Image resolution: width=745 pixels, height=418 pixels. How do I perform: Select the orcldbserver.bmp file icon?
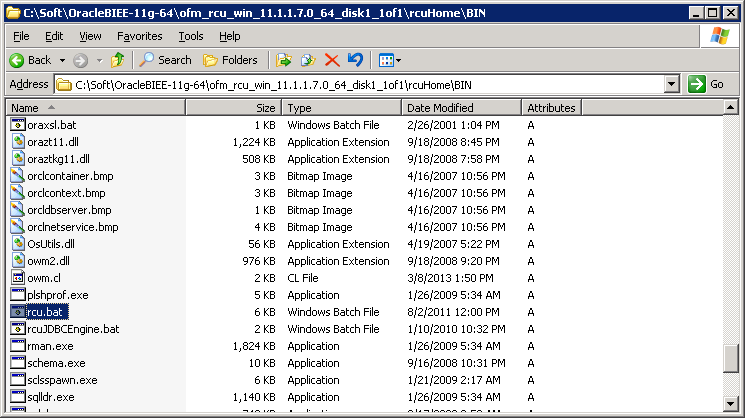pyautogui.click(x=18, y=210)
